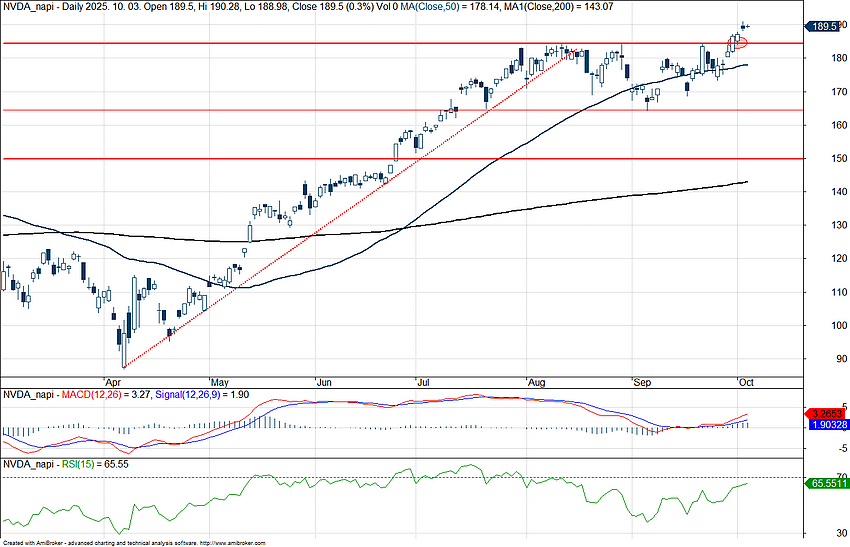Click the 'Jul' label on date axis
850x547 pixels.
pyautogui.click(x=424, y=382)
